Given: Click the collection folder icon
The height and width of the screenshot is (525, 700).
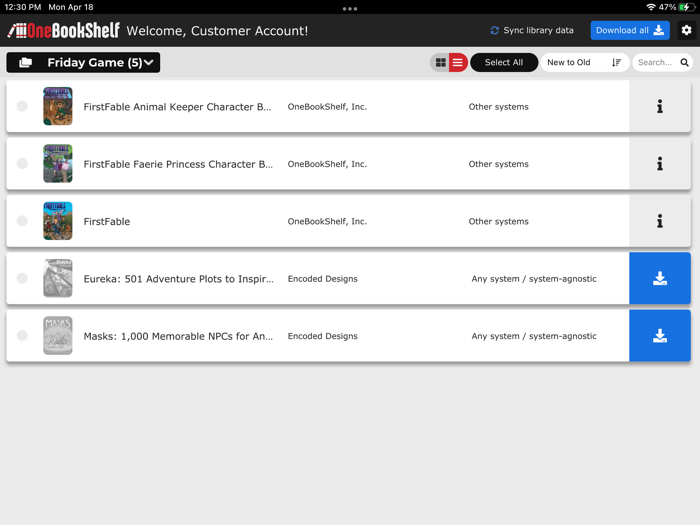Looking at the screenshot, I should point(25,62).
